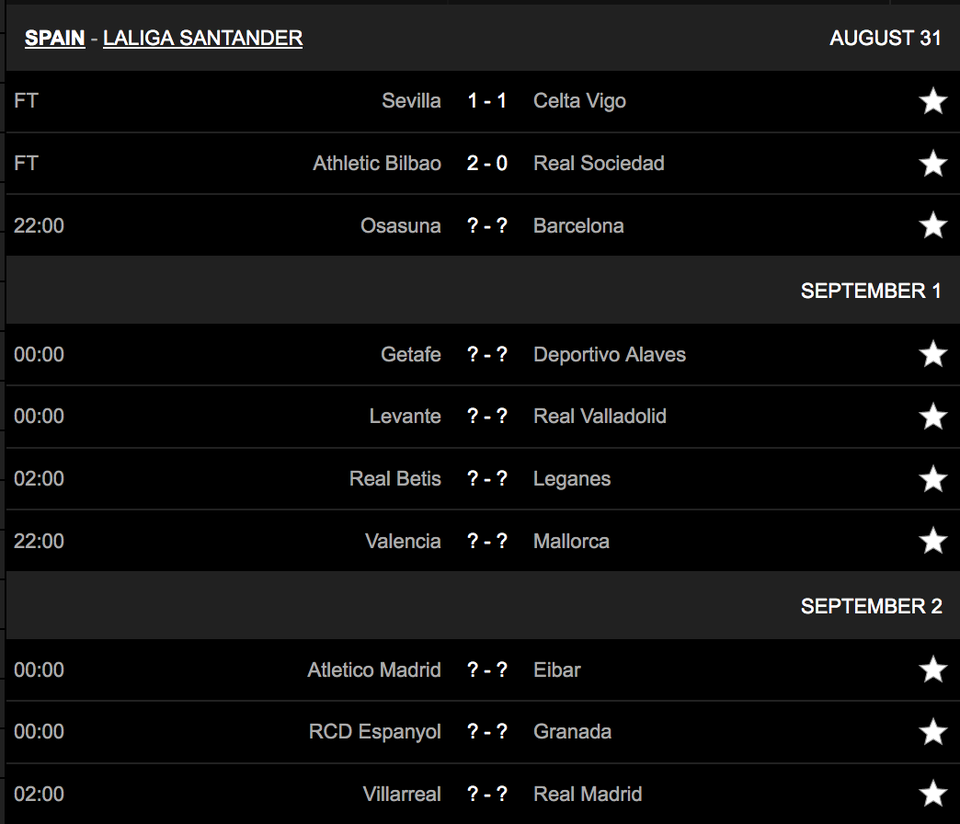960x824 pixels.
Task: Open the SPAIN country link
Action: [x=54, y=38]
